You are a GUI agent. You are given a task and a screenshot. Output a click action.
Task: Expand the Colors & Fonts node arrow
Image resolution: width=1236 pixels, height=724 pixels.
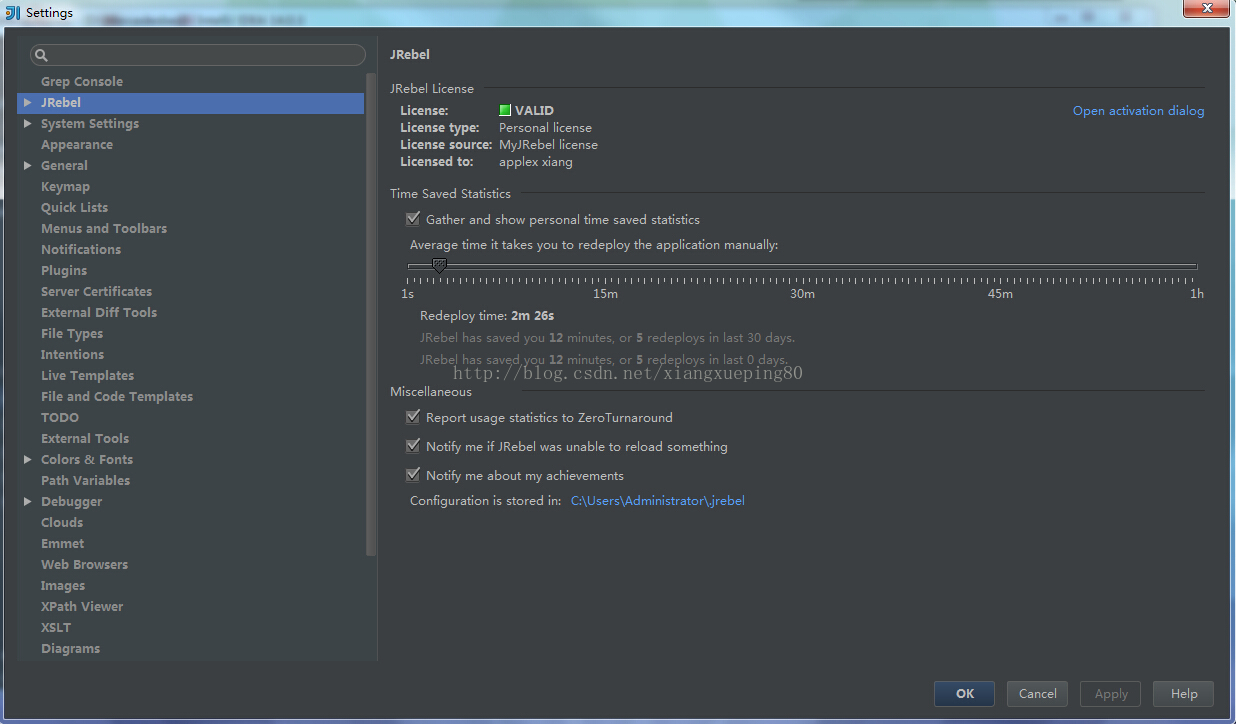[28, 460]
